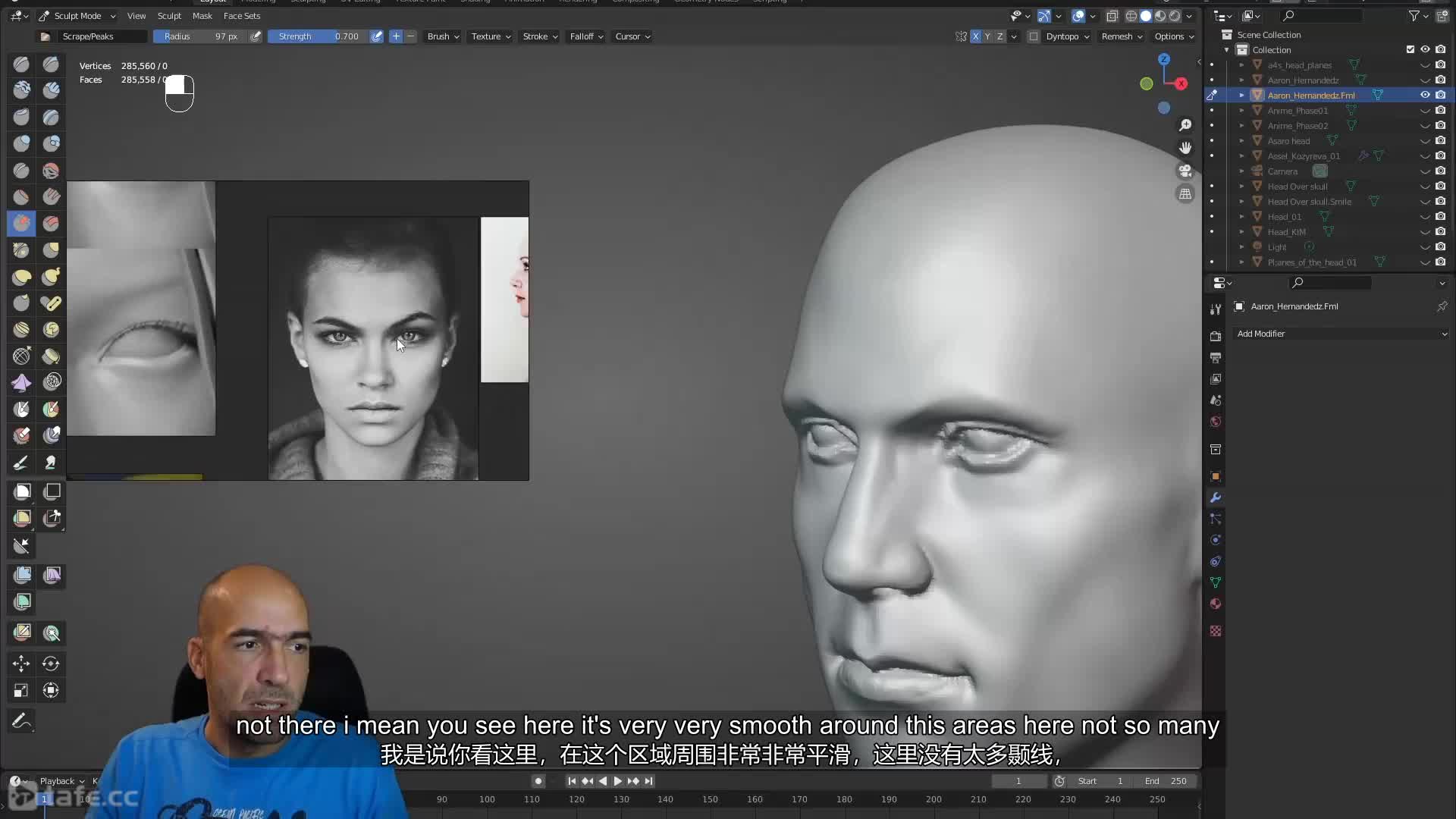Adjust the brush Radius slider
The height and width of the screenshot is (819, 1456).
[x=199, y=36]
